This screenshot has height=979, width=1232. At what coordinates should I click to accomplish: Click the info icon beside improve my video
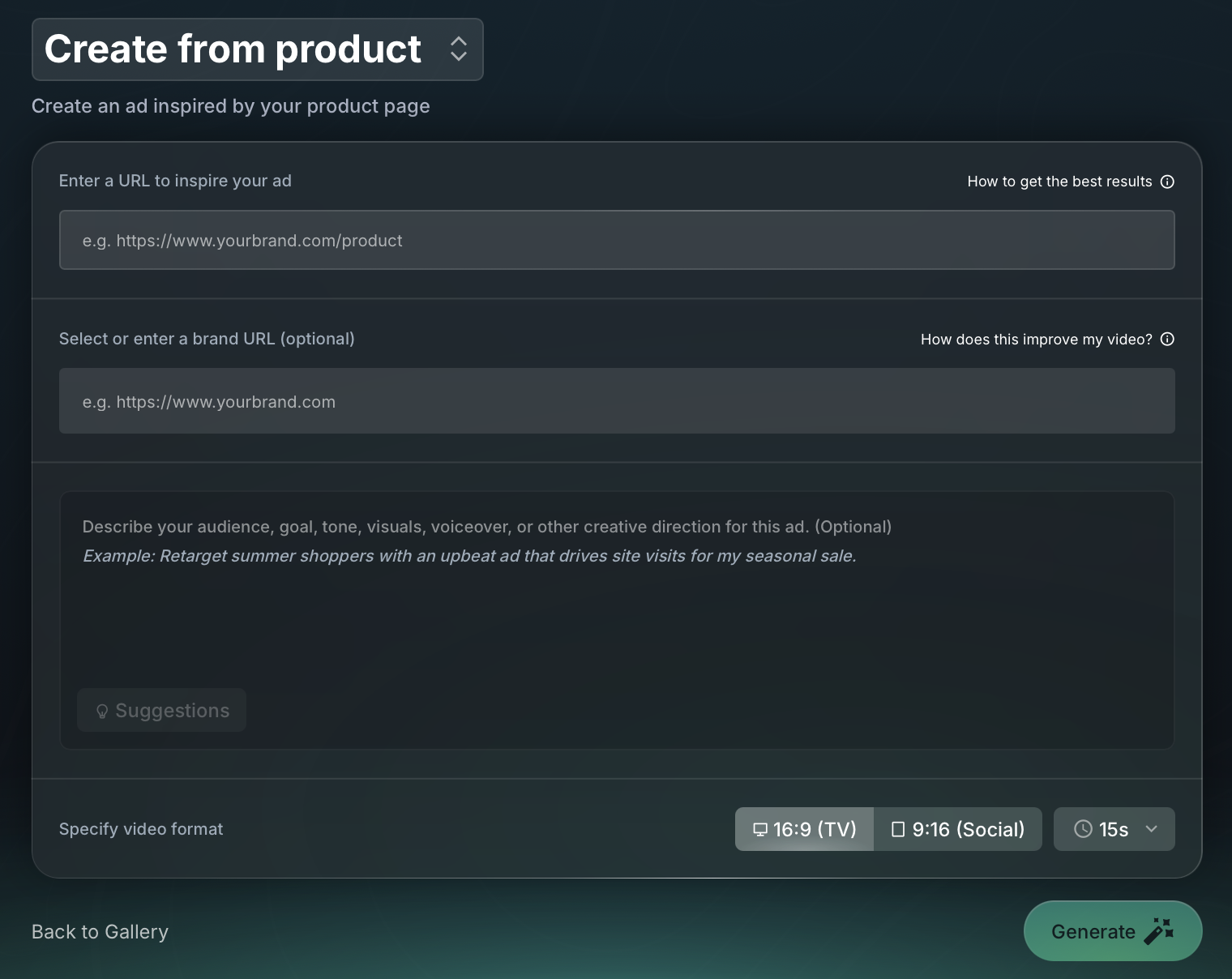coord(1167,340)
